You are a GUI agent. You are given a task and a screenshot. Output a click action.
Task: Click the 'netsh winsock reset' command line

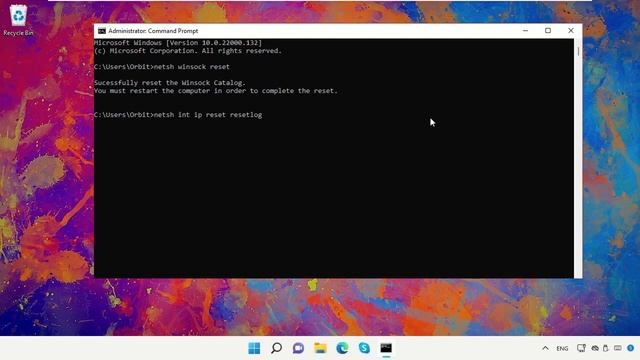click(x=162, y=67)
